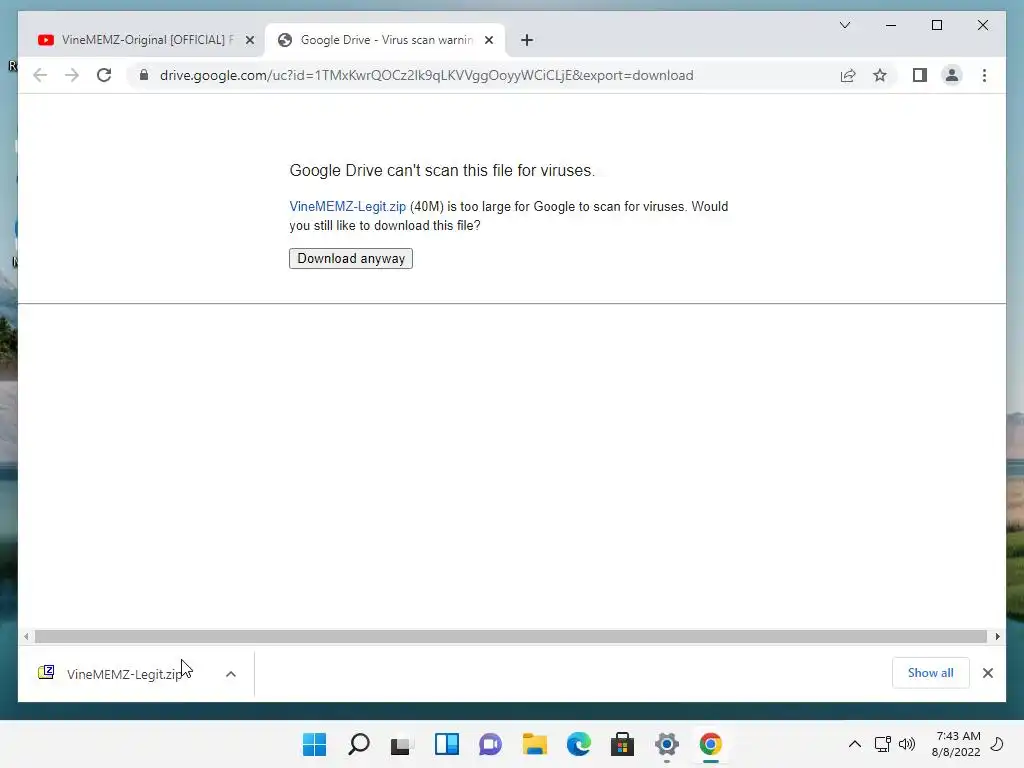Click the padlock site info icon
The width and height of the screenshot is (1024, 768).
(144, 75)
